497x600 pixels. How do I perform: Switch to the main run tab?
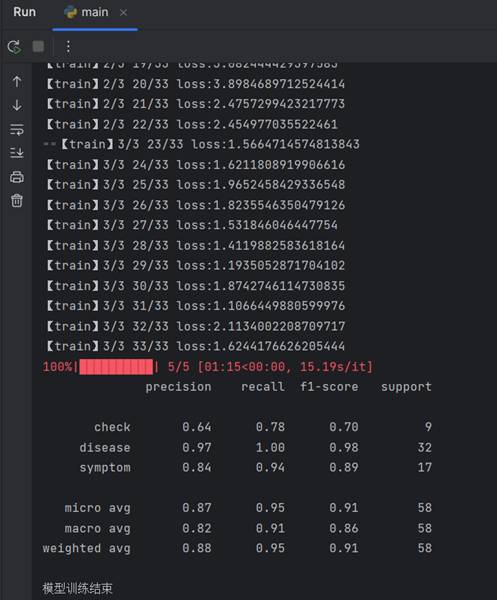coord(95,12)
